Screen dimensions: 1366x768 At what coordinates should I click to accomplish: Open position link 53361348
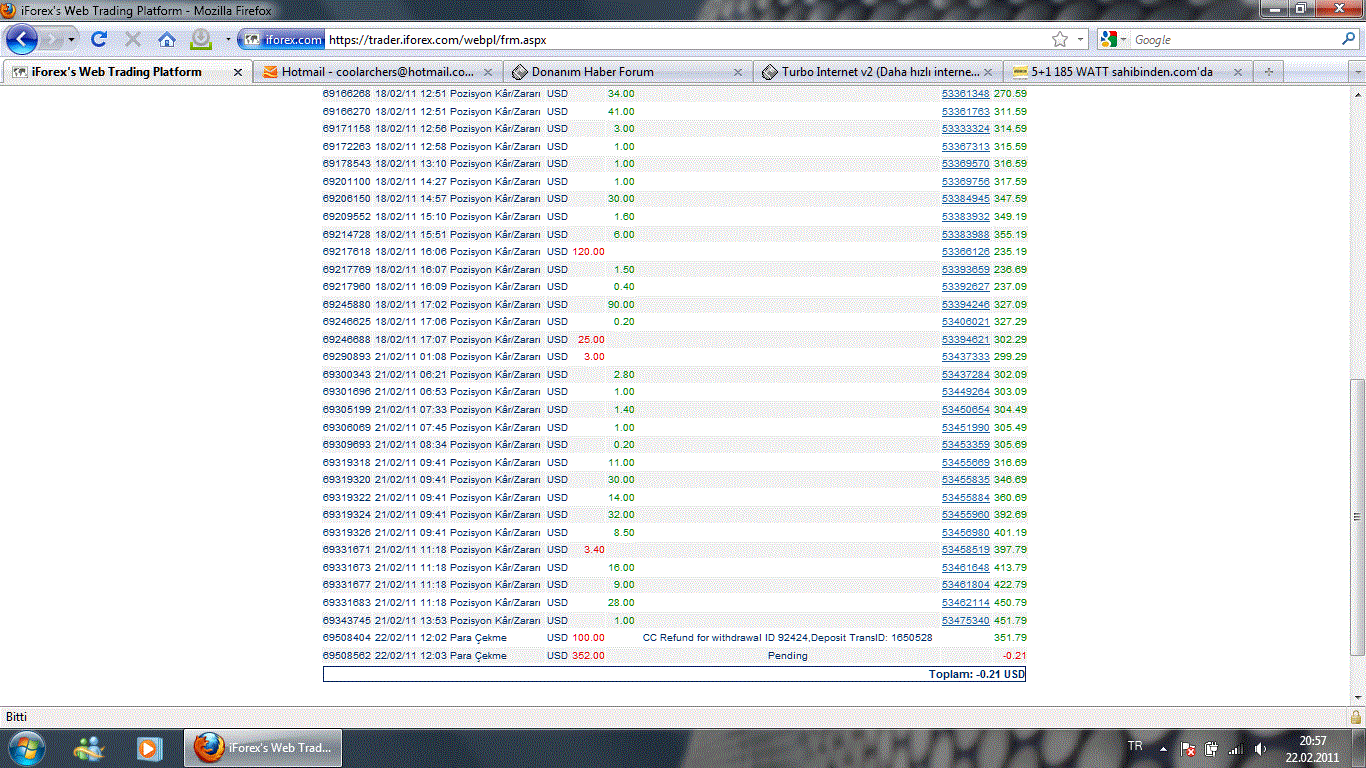[965, 94]
